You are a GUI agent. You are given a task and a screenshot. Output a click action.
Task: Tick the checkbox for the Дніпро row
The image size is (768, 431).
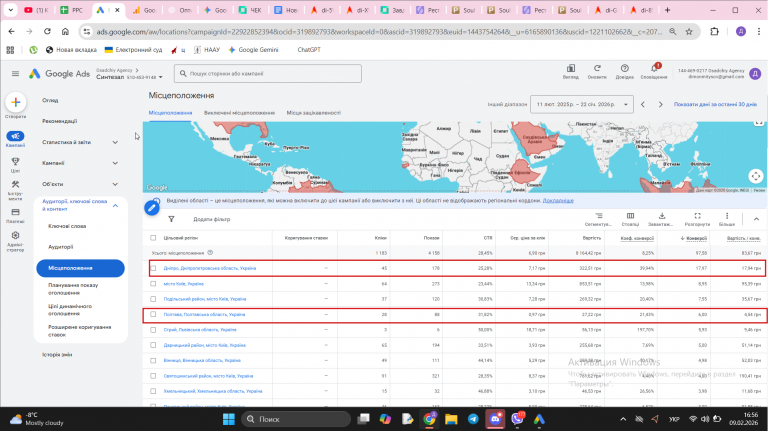pos(153,268)
